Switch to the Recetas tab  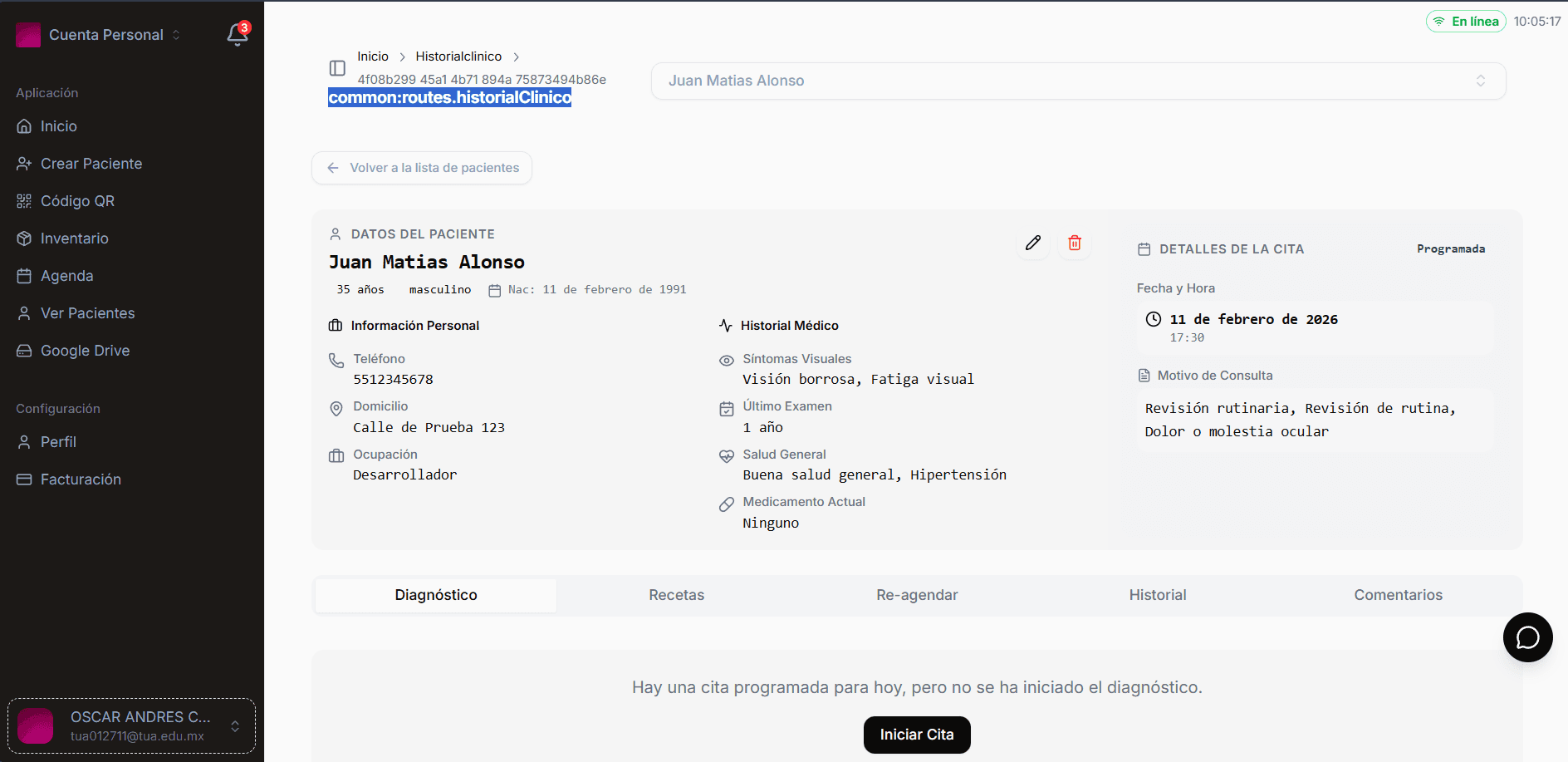[676, 595]
